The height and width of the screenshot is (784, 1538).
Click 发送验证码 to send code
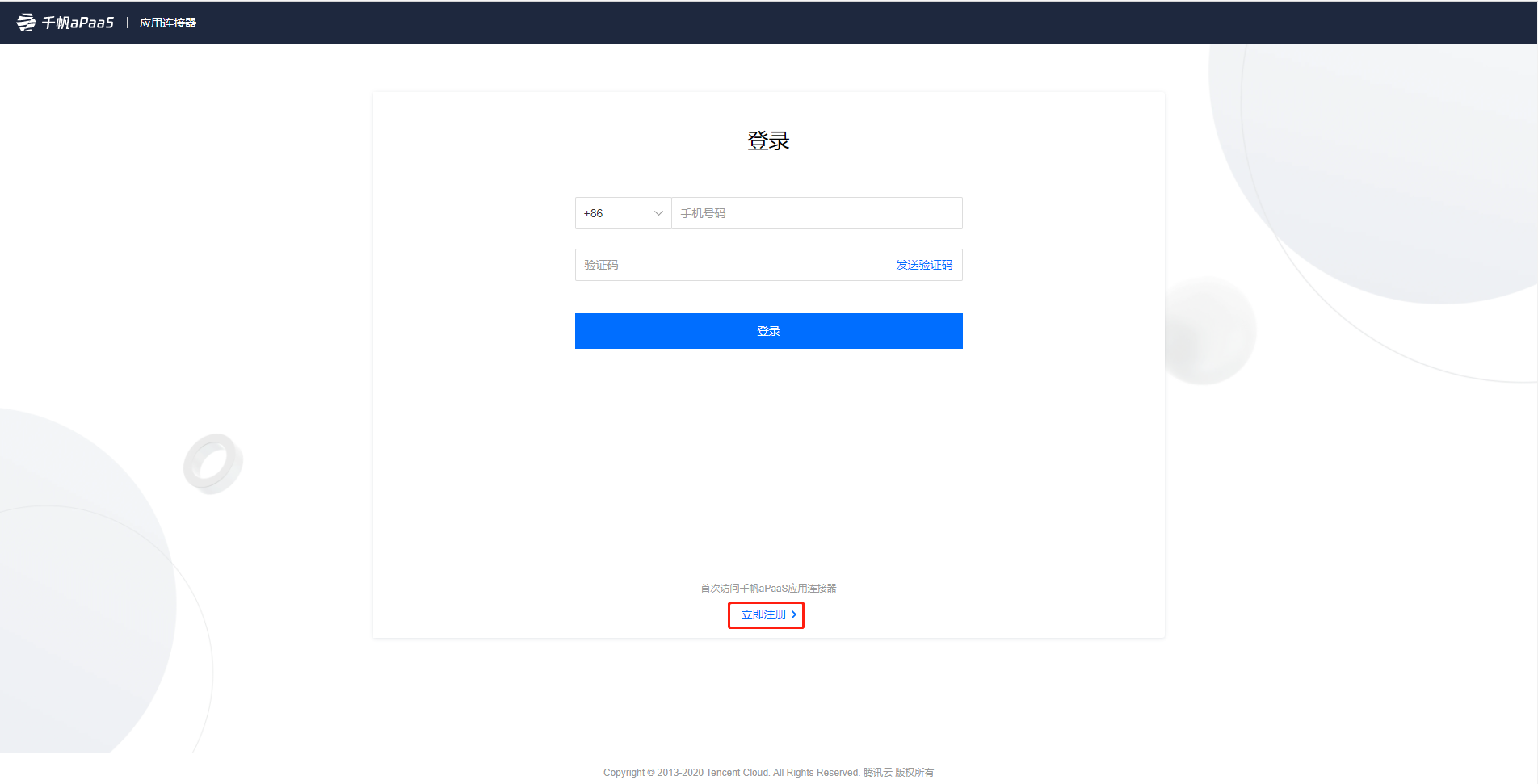[x=924, y=265]
